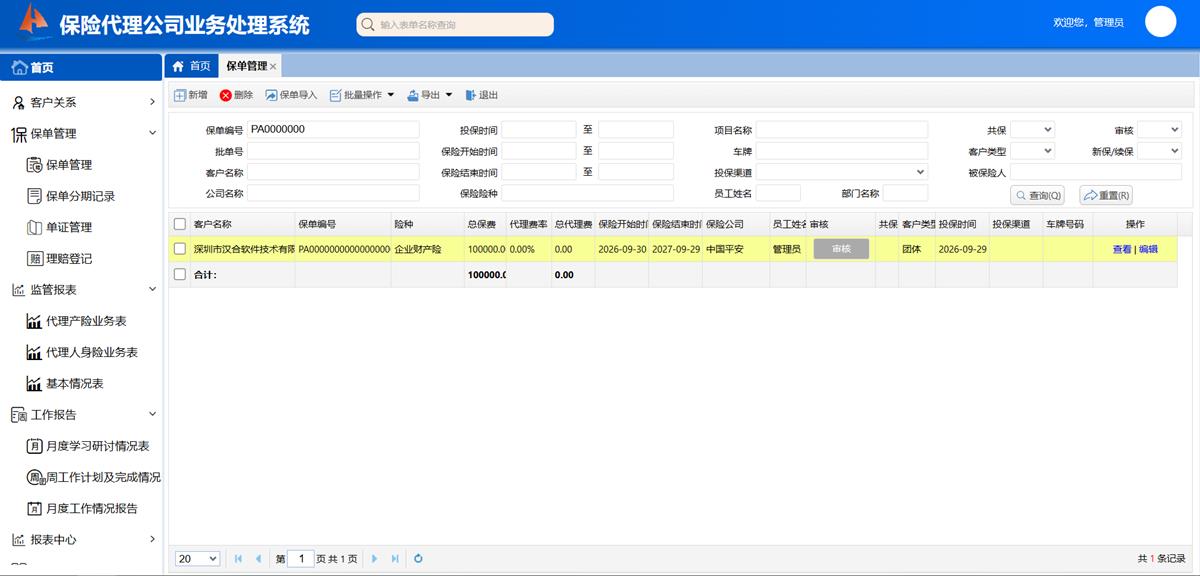Click the 查看 link in row
1200x576 pixels.
pos(1122,249)
